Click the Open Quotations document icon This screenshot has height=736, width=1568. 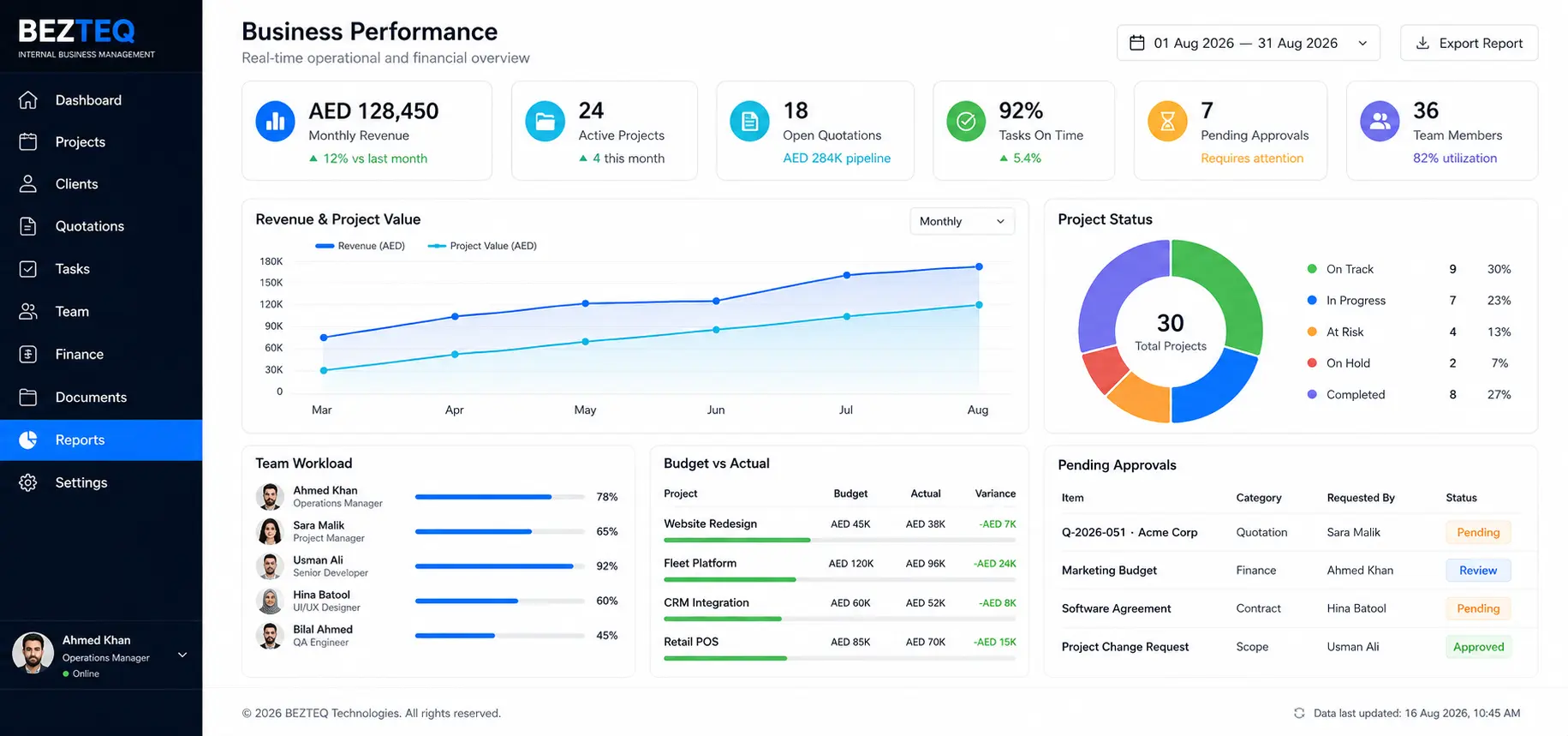[x=749, y=122]
